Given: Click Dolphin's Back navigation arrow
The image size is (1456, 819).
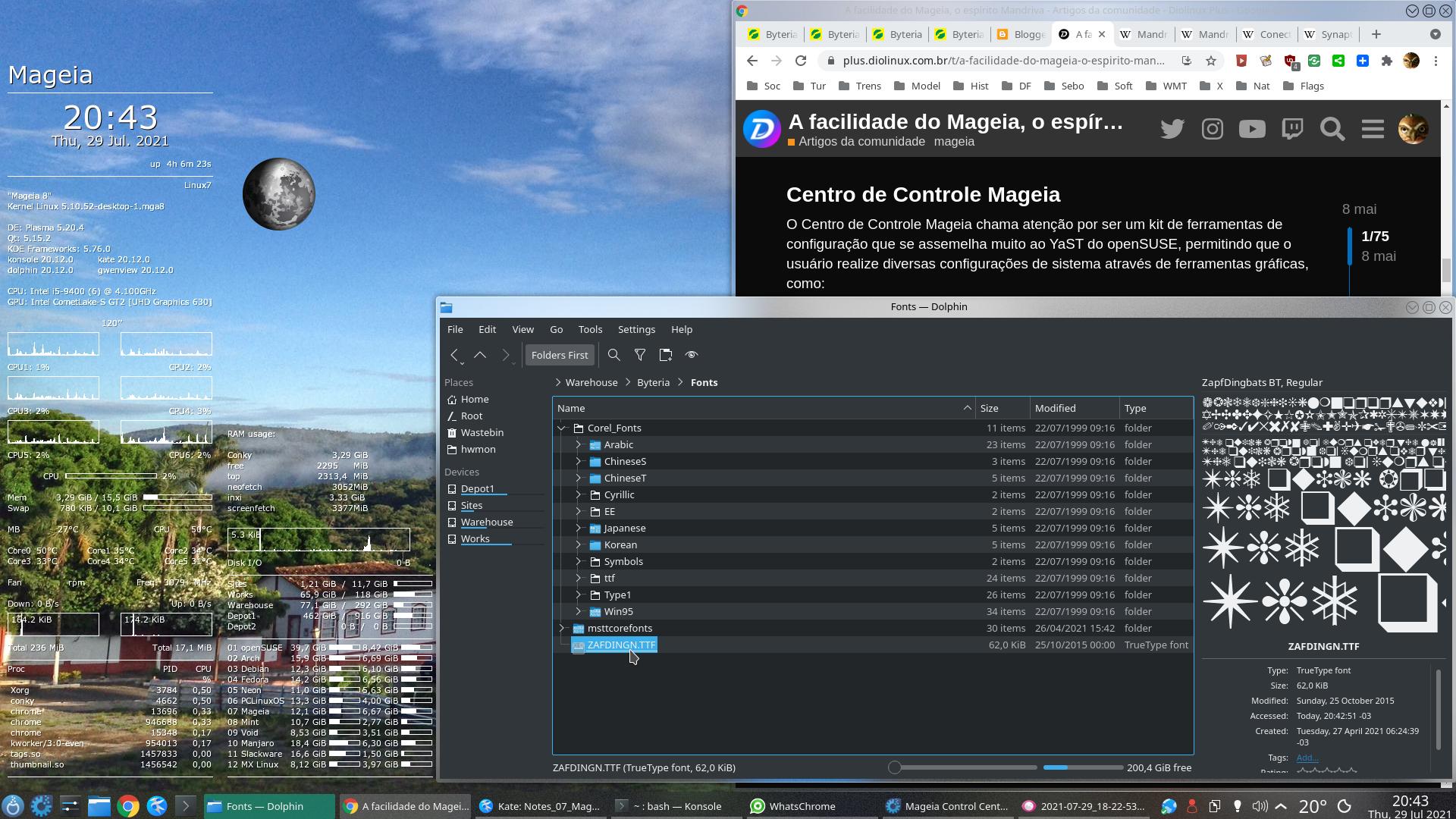Looking at the screenshot, I should (x=454, y=355).
